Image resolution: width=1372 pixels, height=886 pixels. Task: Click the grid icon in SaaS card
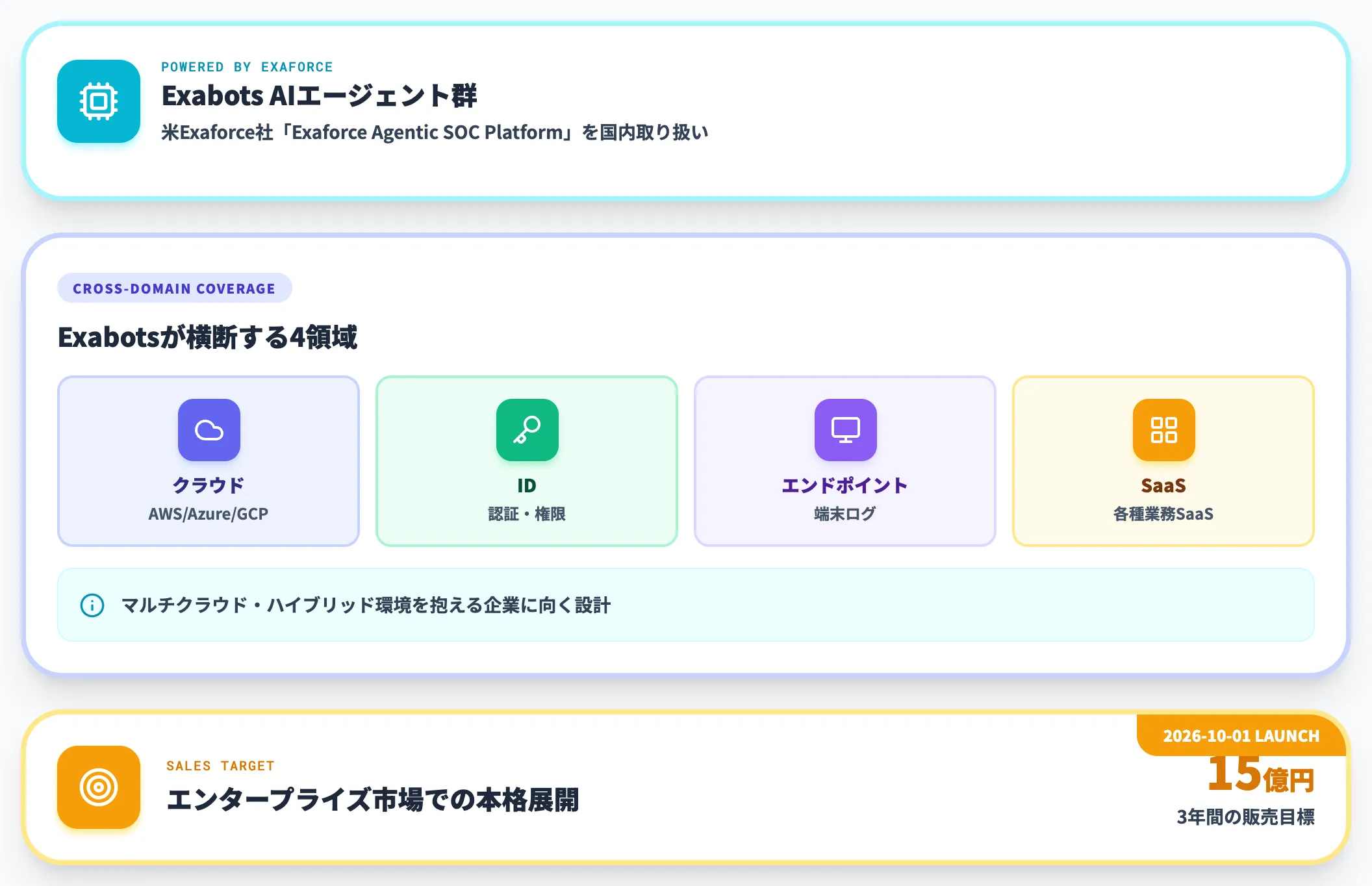[x=1164, y=430]
